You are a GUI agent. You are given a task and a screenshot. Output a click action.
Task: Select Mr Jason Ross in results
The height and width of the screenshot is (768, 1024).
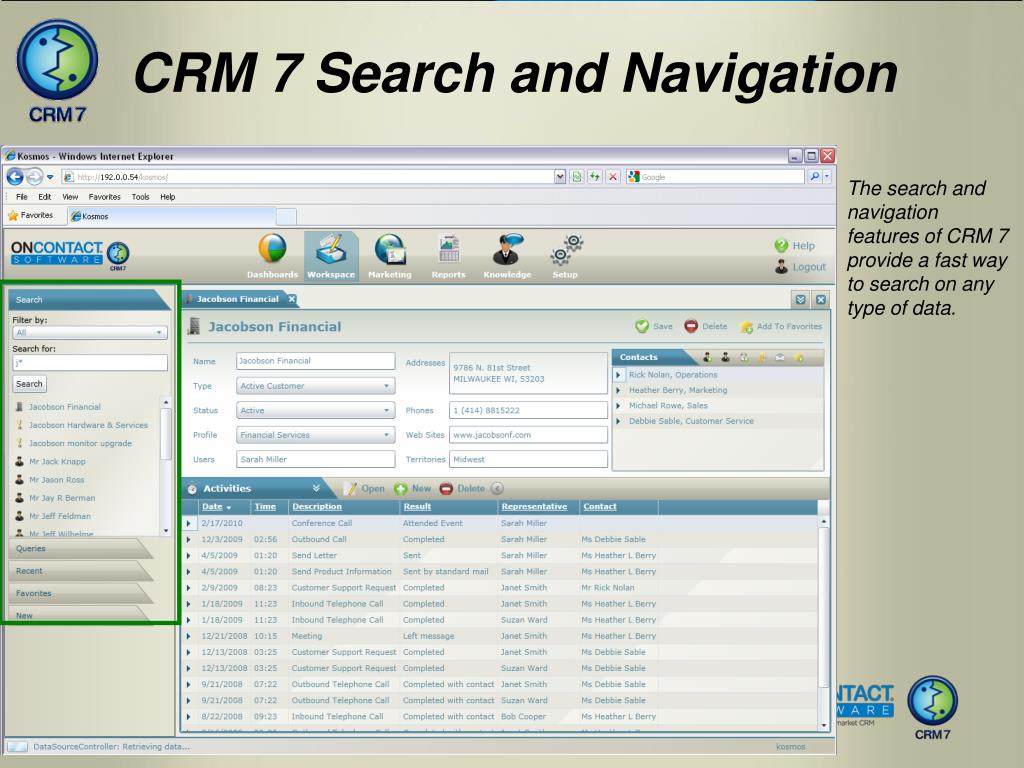click(57, 480)
